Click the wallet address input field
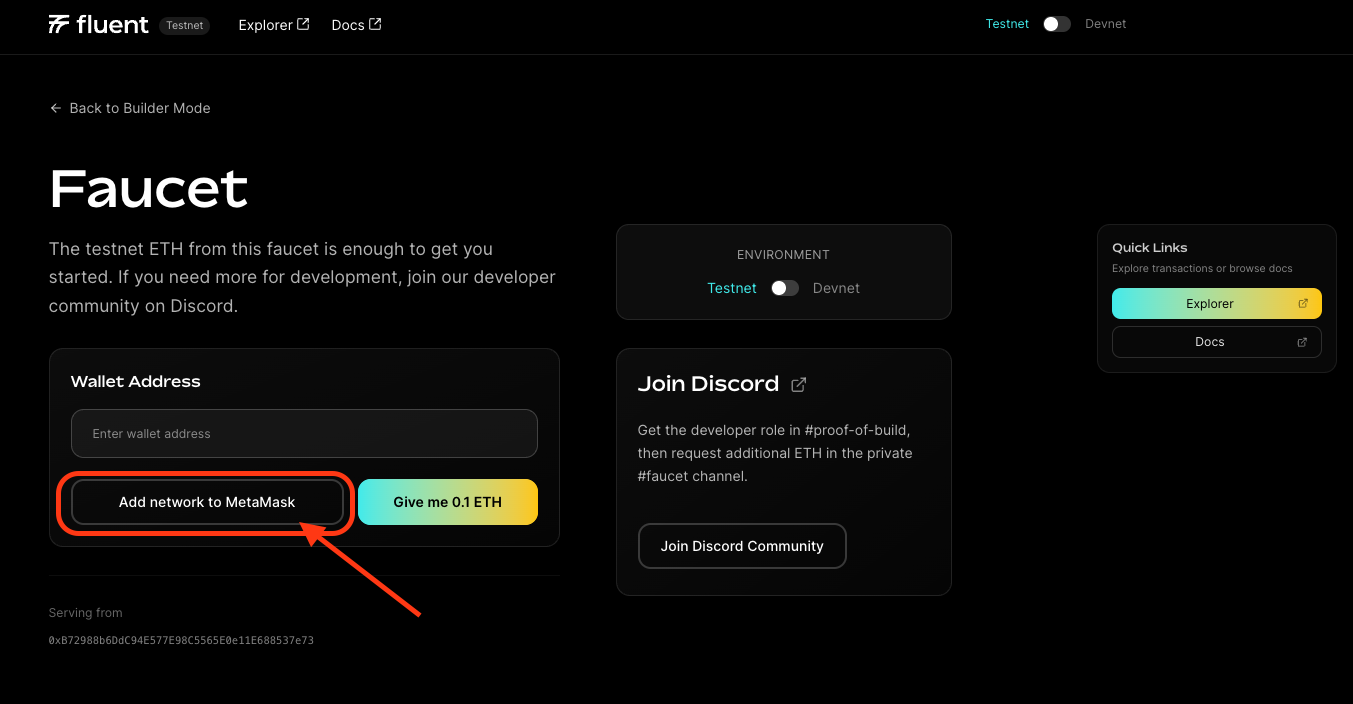This screenshot has width=1353, height=704. point(304,433)
